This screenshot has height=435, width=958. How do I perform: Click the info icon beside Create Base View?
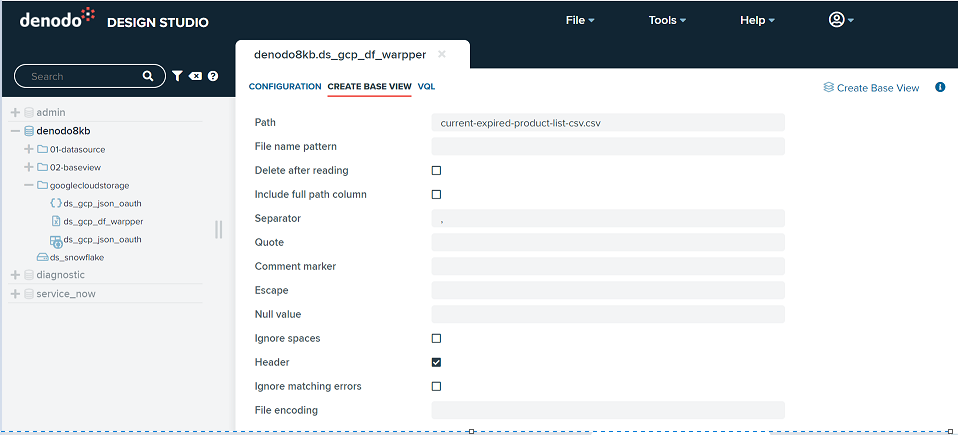coord(940,87)
